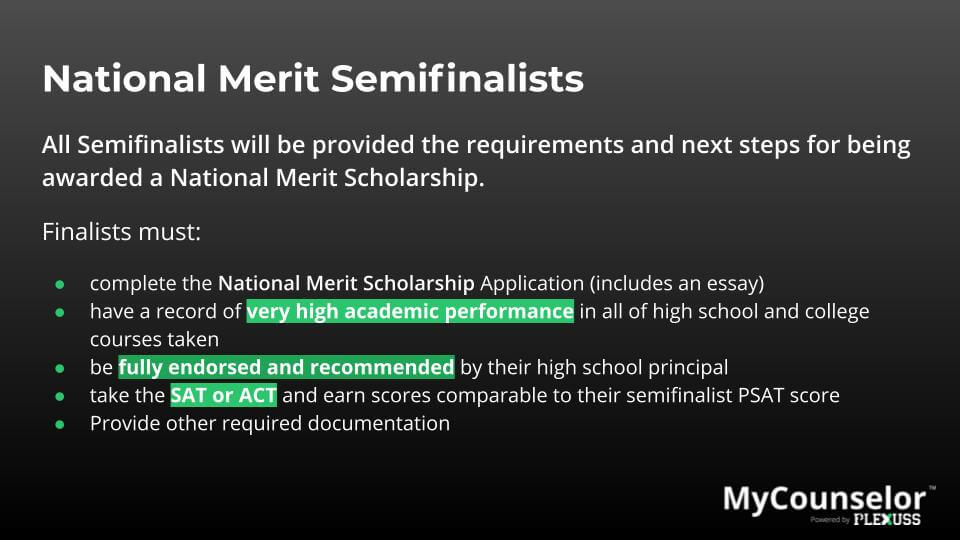Viewport: 960px width, 540px height.
Task: Click the MyCounselor logo
Action: pos(824,500)
